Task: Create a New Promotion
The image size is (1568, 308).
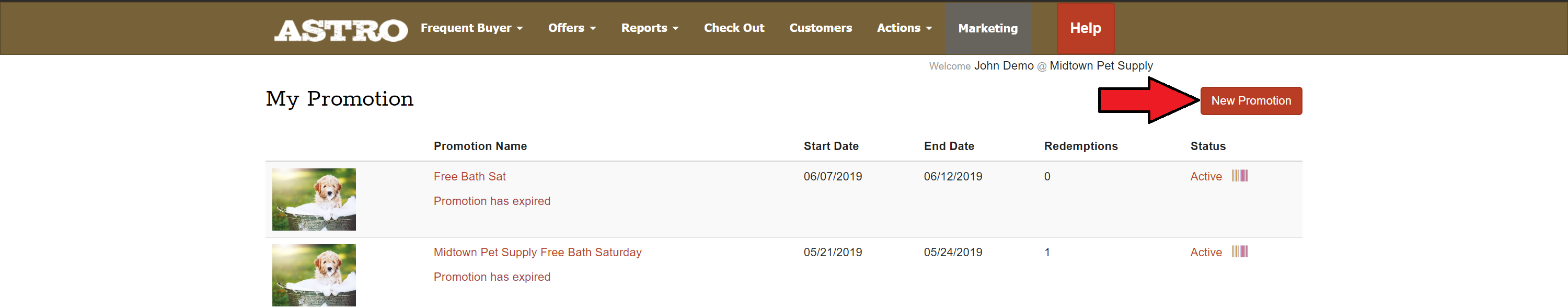Action: (1250, 101)
